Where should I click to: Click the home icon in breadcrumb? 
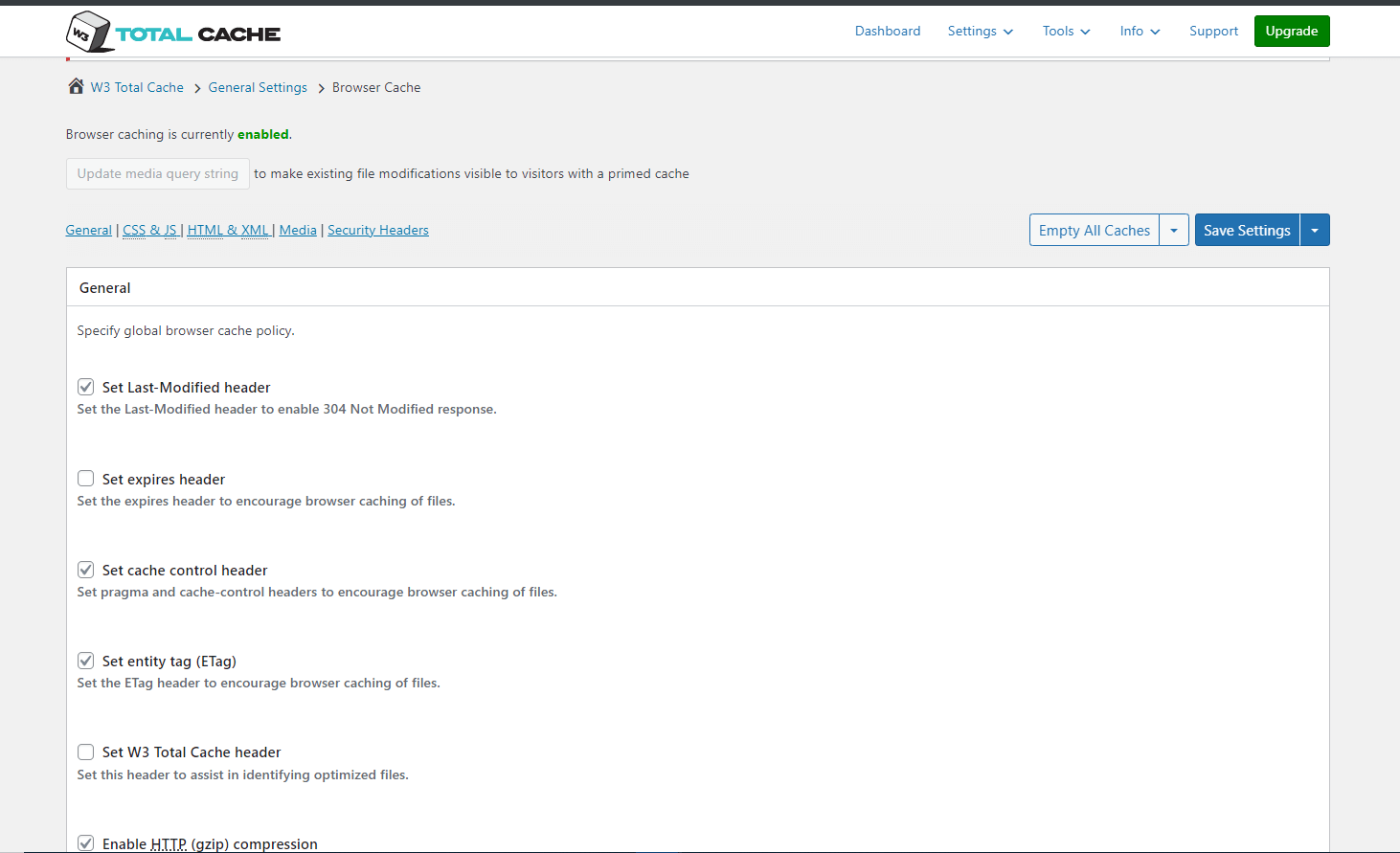tap(76, 86)
